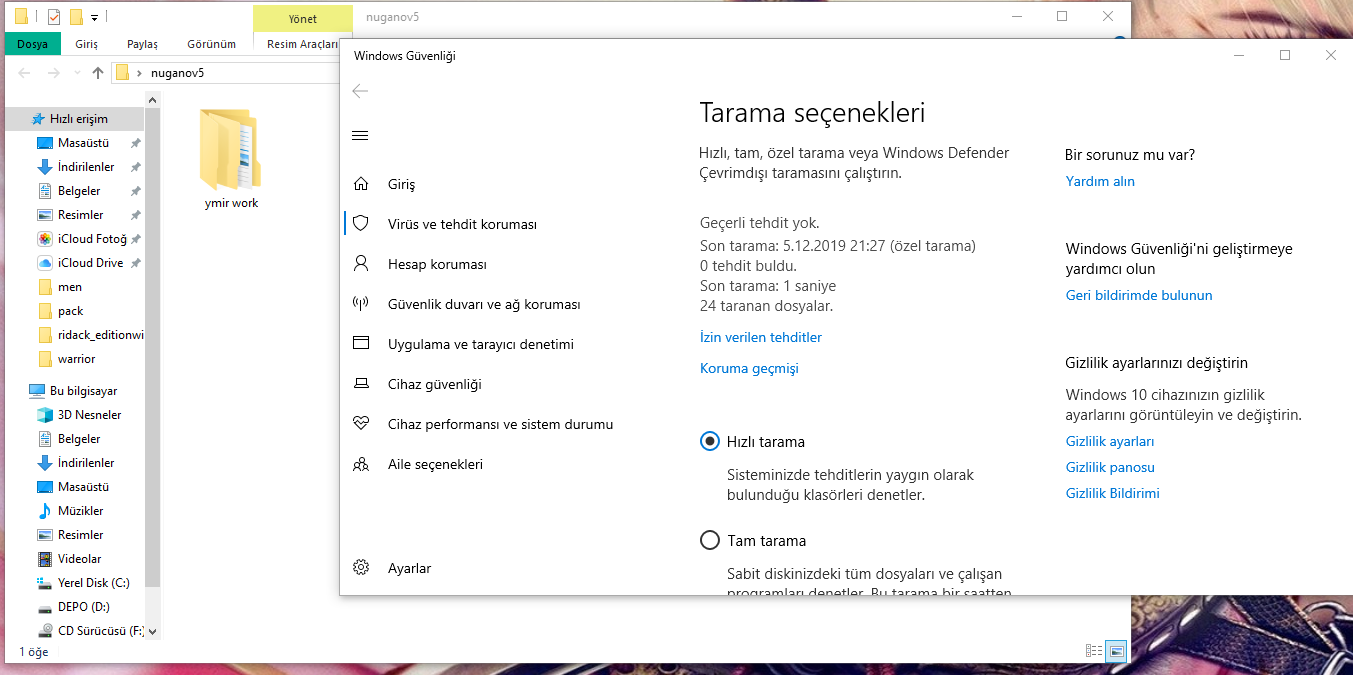This screenshot has height=675, width=1353.
Task: Click the iCloud Fotoğ icon in Explorer sidebar
Action: [45, 239]
